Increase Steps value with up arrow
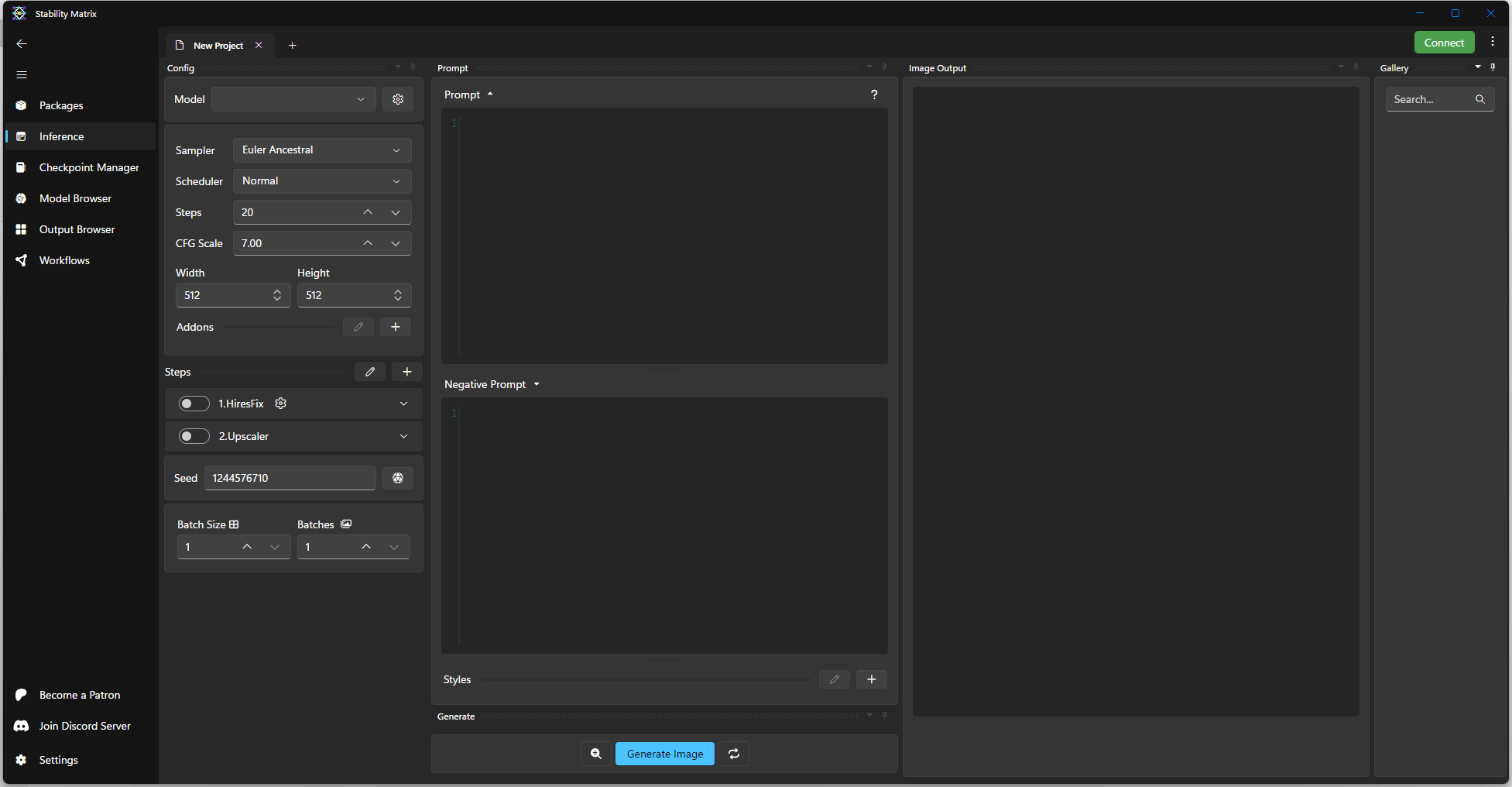The width and height of the screenshot is (1512, 787). pos(368,212)
